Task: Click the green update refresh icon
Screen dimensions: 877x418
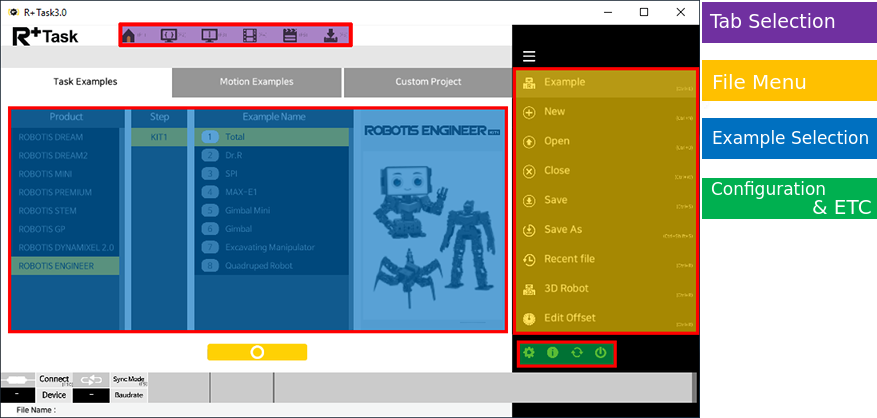Action: 577,353
